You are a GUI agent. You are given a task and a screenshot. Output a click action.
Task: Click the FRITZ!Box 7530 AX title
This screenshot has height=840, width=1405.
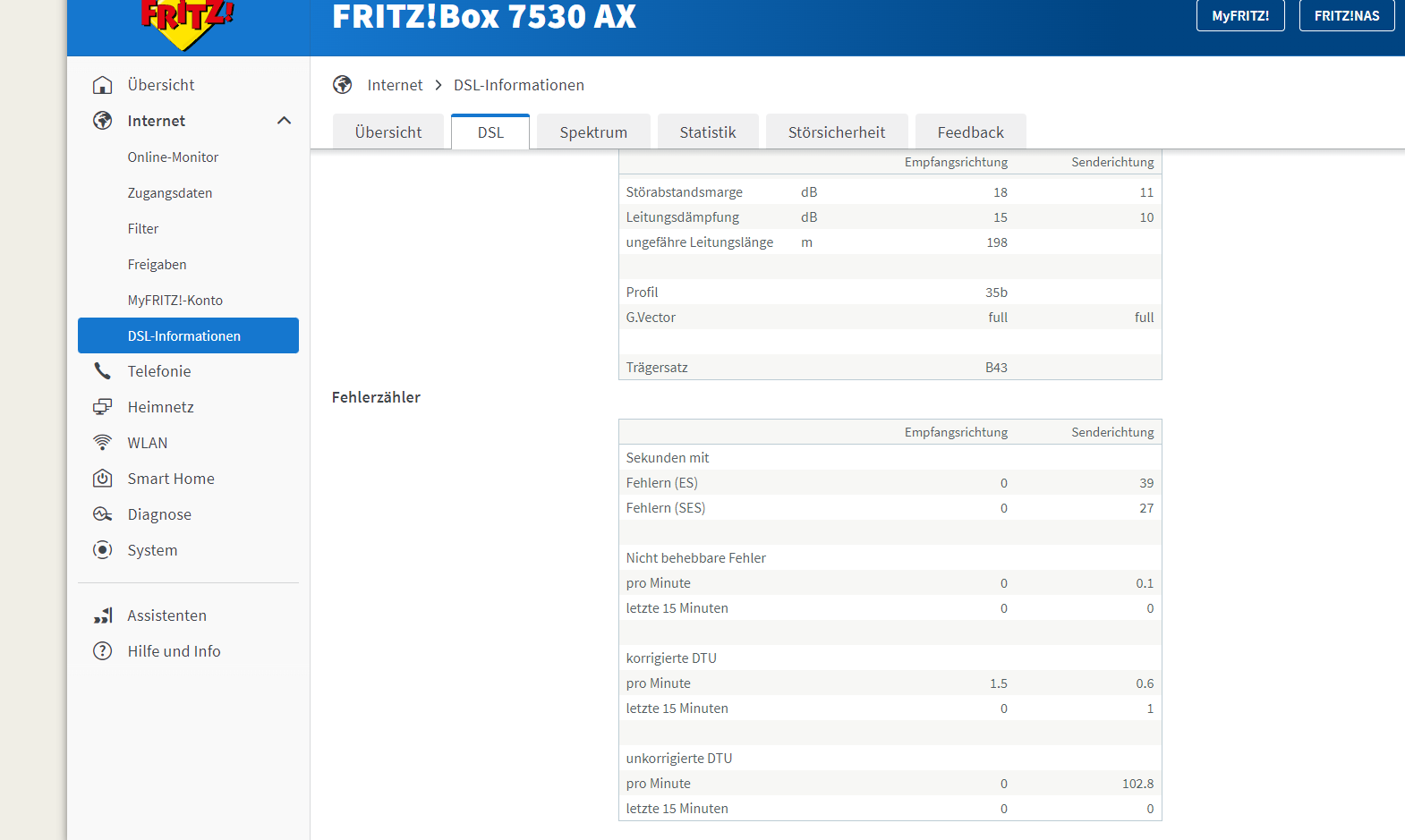pos(484,16)
